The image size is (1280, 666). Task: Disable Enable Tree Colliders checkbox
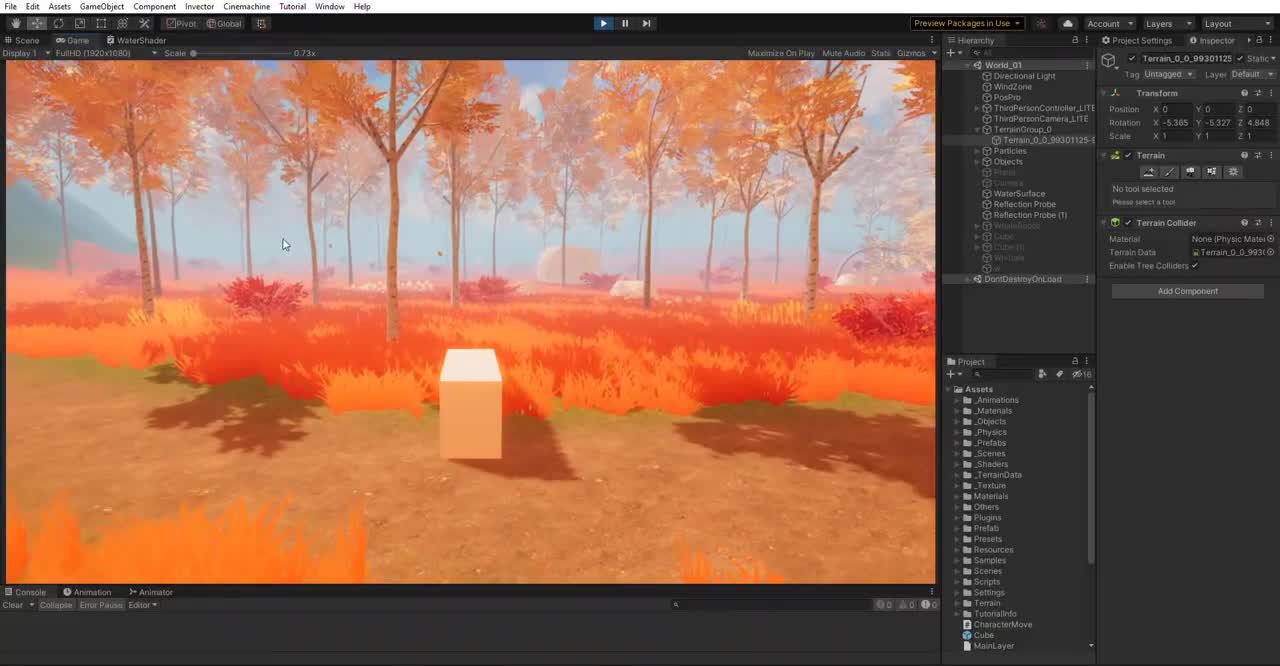click(1195, 266)
